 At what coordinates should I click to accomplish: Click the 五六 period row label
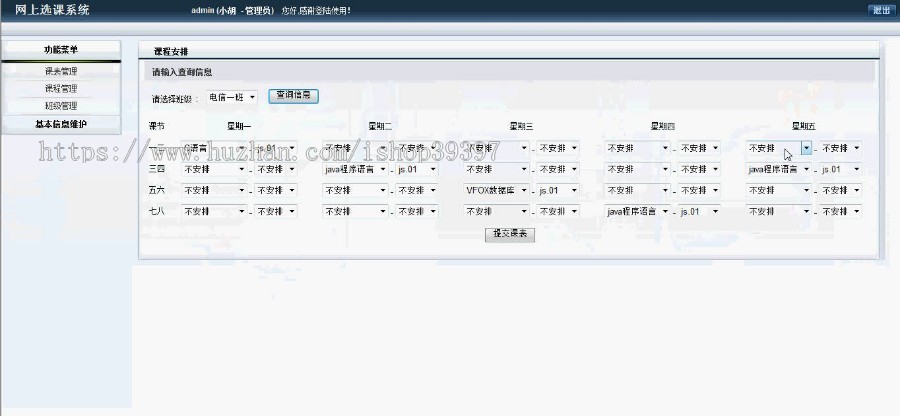tap(157, 190)
